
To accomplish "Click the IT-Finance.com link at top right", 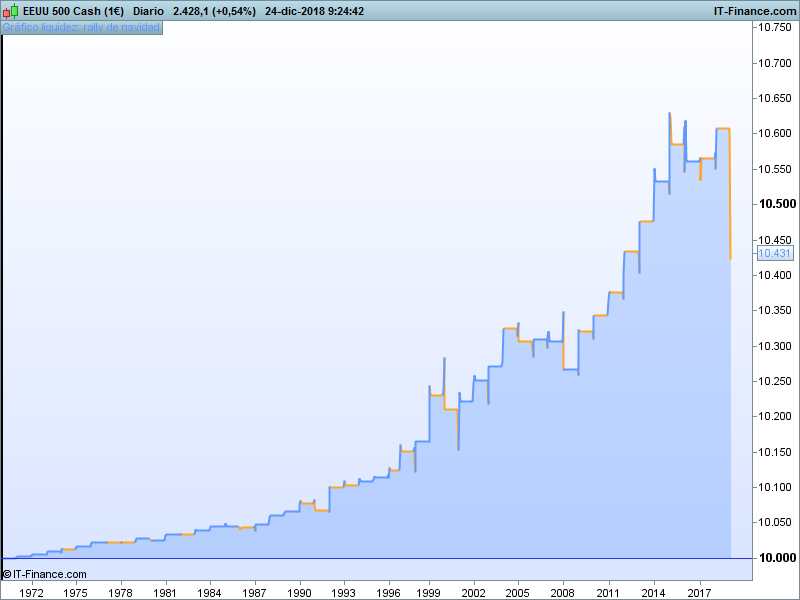I will click(x=755, y=11).
